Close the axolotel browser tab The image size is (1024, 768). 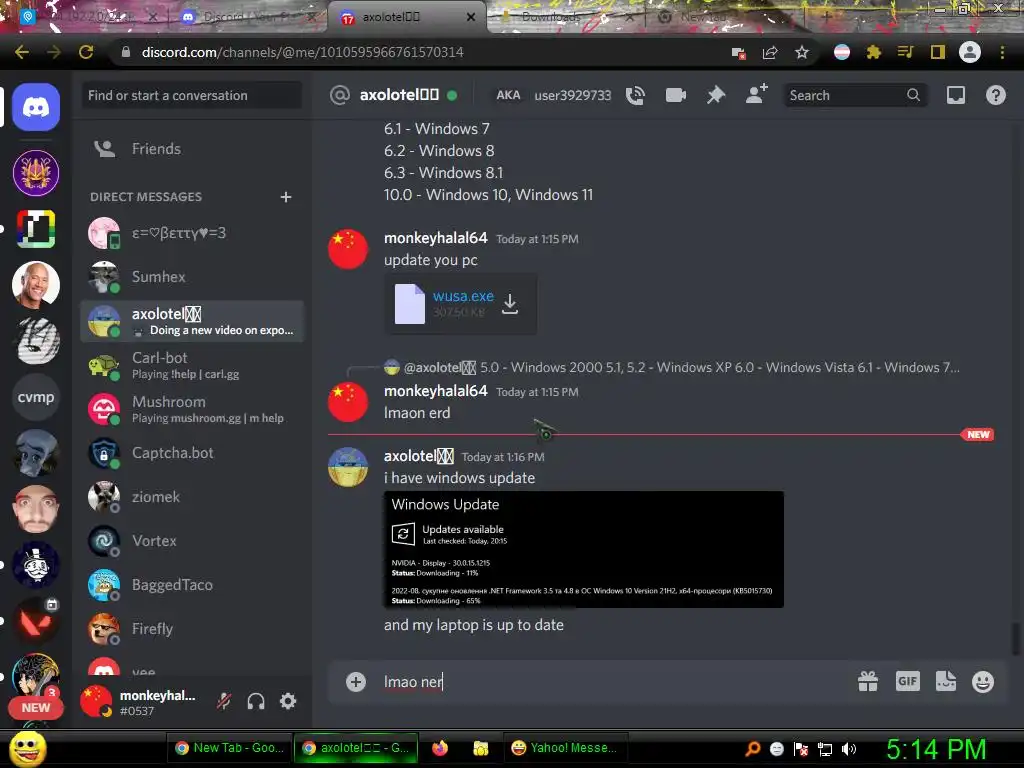(x=470, y=17)
